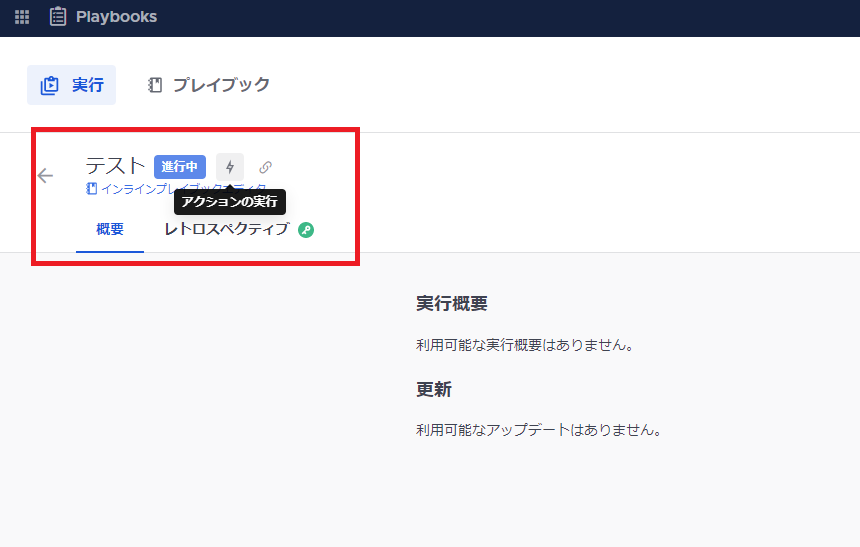Open the プレイブック tab
The height and width of the screenshot is (547, 860).
coord(208,85)
